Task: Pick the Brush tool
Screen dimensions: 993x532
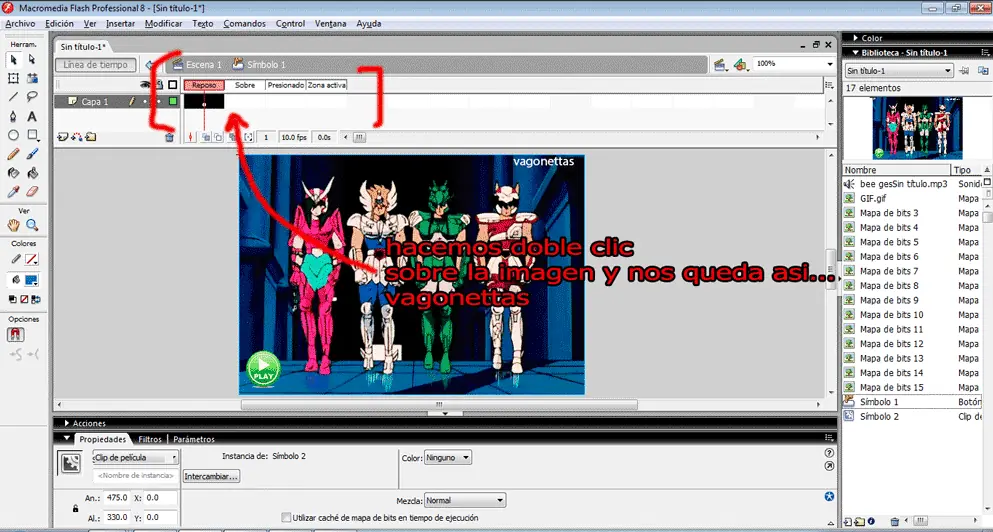Action: tap(32, 154)
